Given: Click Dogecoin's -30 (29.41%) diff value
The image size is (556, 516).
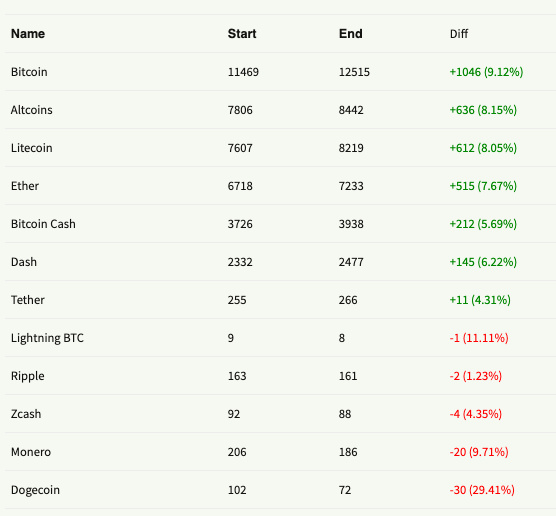Looking at the screenshot, I should point(482,490).
